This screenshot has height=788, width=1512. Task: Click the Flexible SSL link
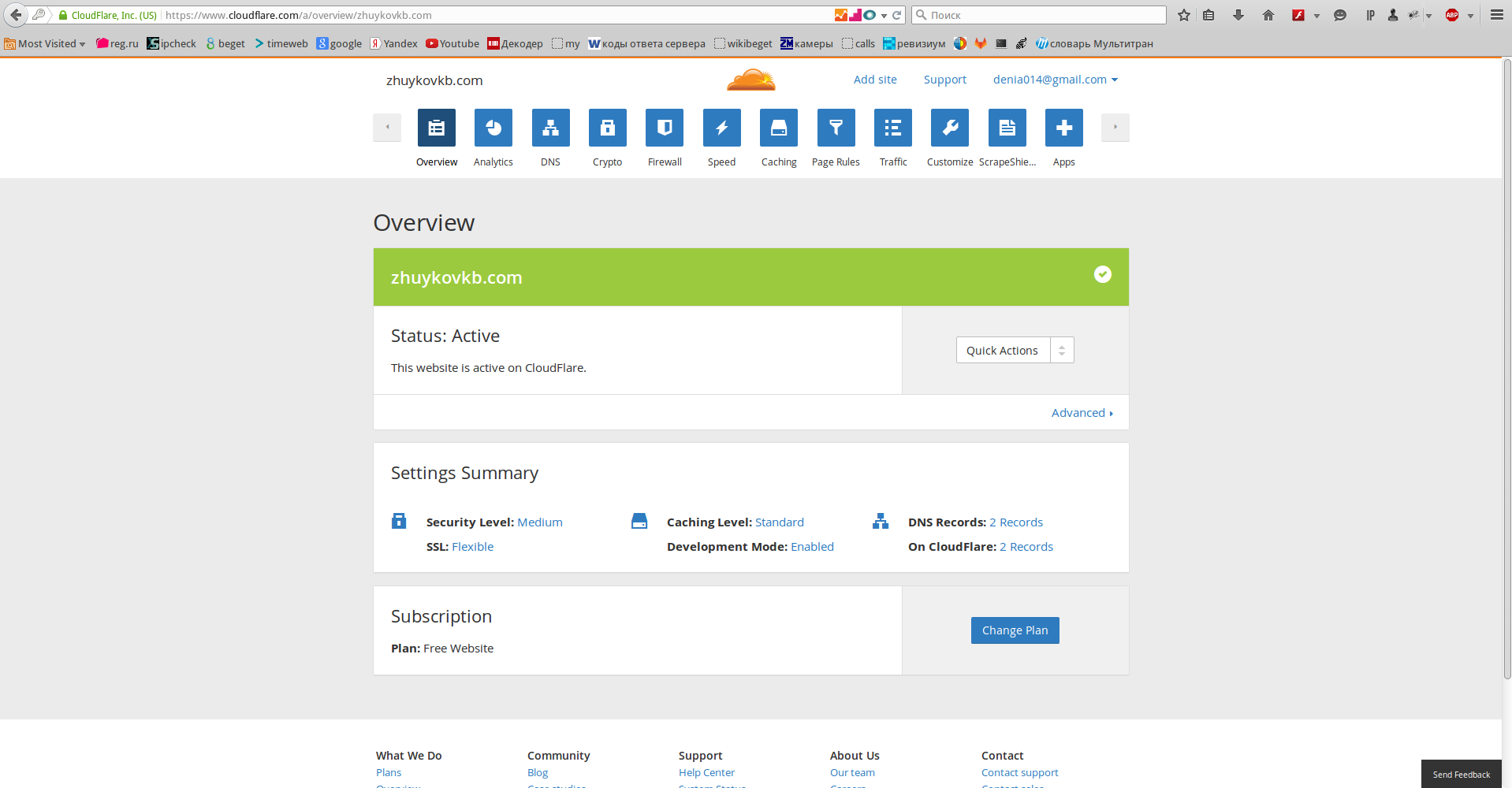pos(472,547)
